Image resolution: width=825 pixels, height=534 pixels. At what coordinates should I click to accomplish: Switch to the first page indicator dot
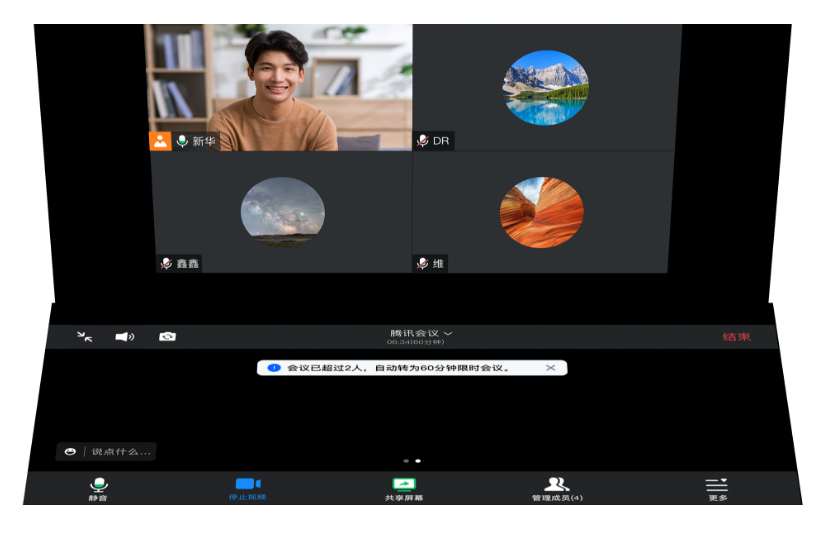(x=406, y=461)
